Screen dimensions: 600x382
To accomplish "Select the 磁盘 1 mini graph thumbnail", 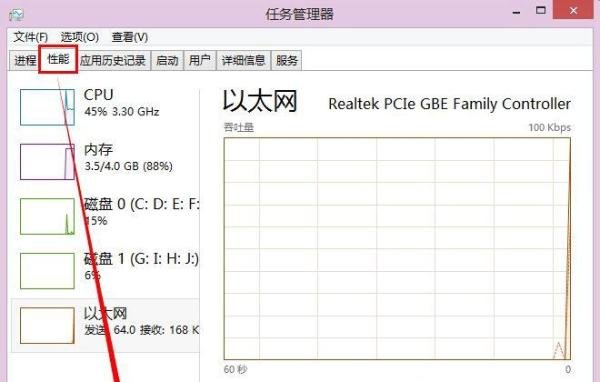I will (x=47, y=271).
